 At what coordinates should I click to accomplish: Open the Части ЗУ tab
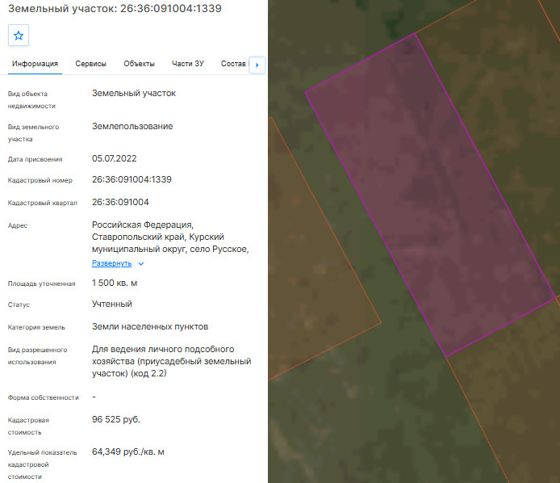coord(188,64)
